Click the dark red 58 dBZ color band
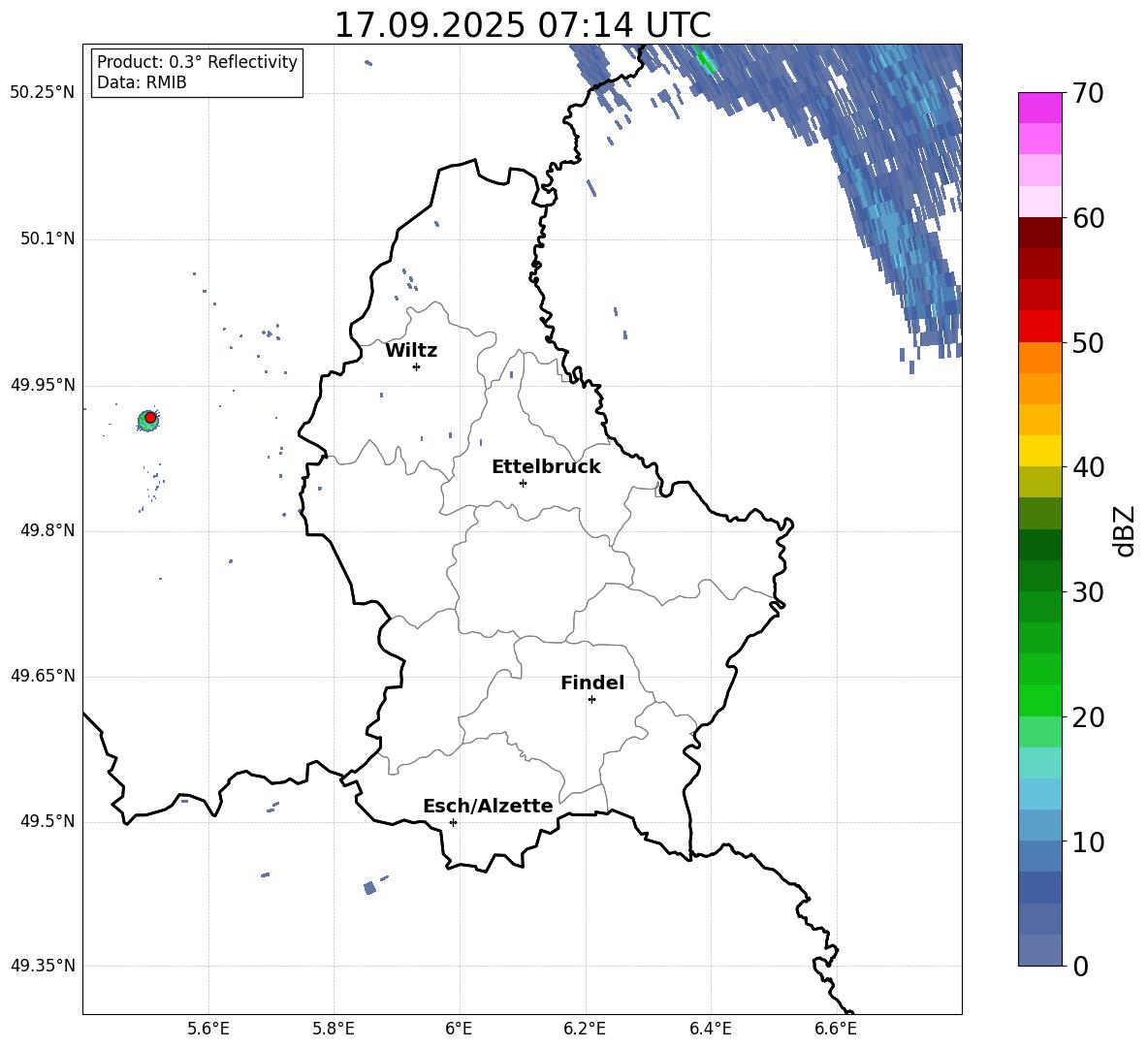 click(1039, 233)
